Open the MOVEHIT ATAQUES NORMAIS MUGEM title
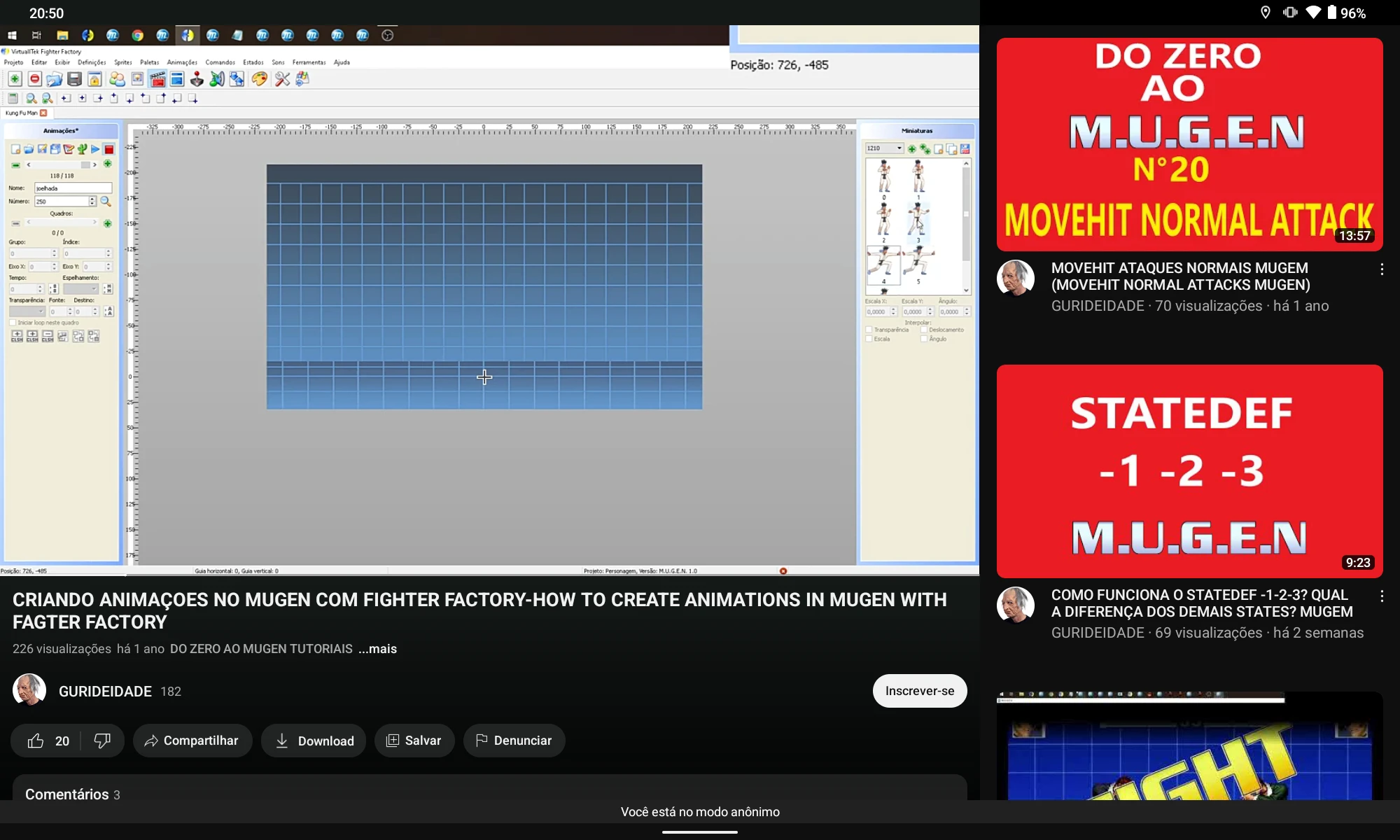The height and width of the screenshot is (840, 1400). (1181, 276)
